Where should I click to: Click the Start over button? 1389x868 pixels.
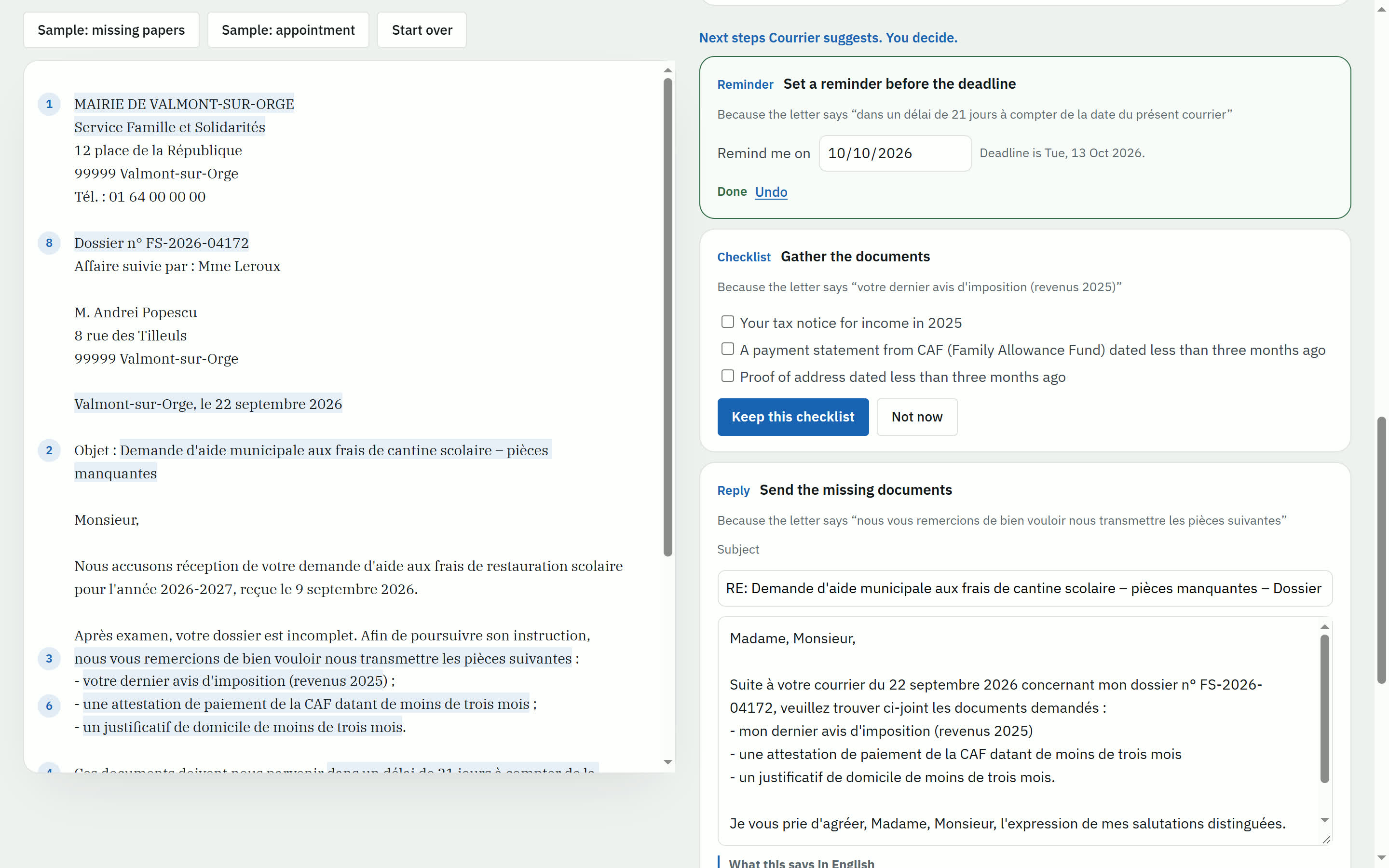pos(422,30)
